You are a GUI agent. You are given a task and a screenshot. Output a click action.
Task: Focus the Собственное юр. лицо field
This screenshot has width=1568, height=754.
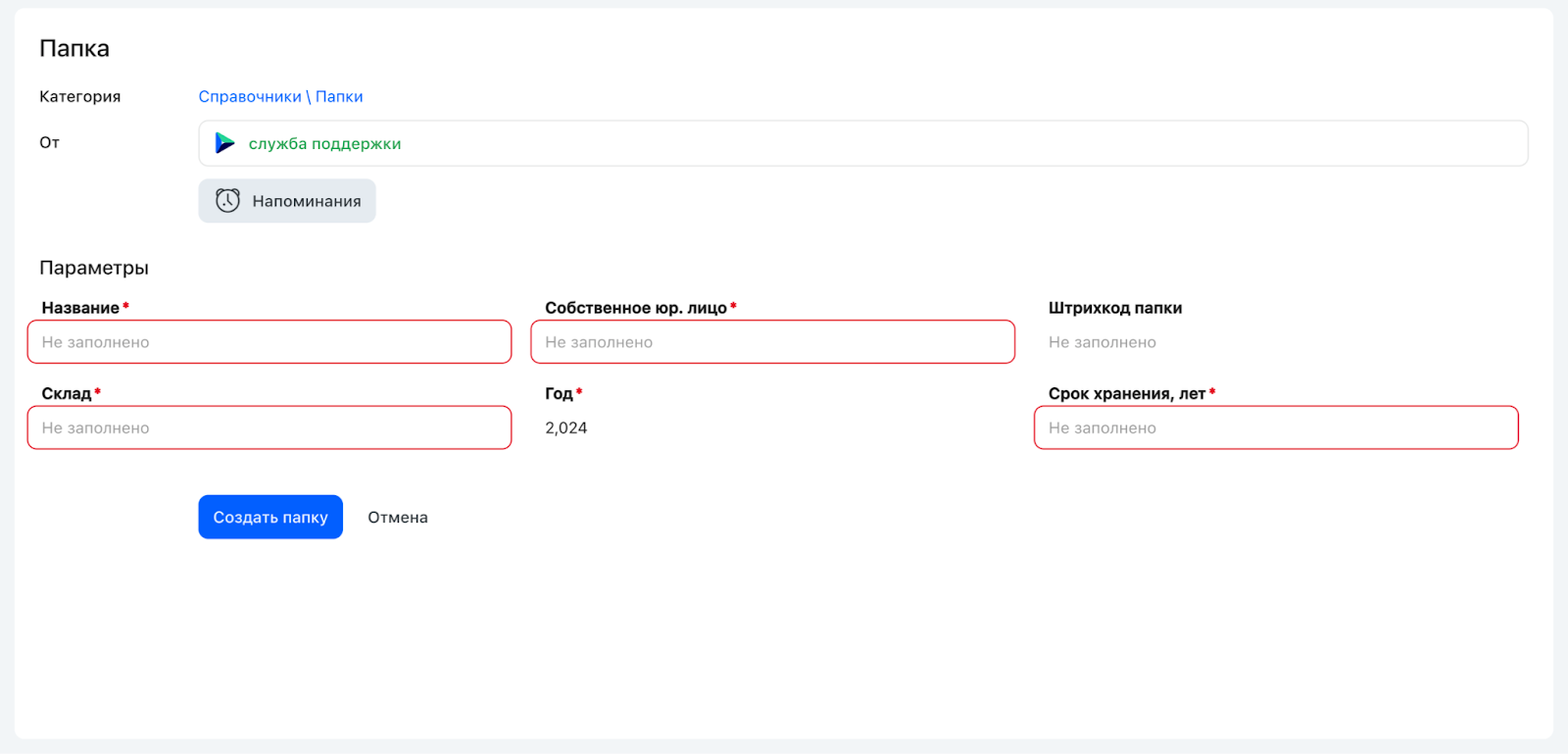pyautogui.click(x=772, y=342)
